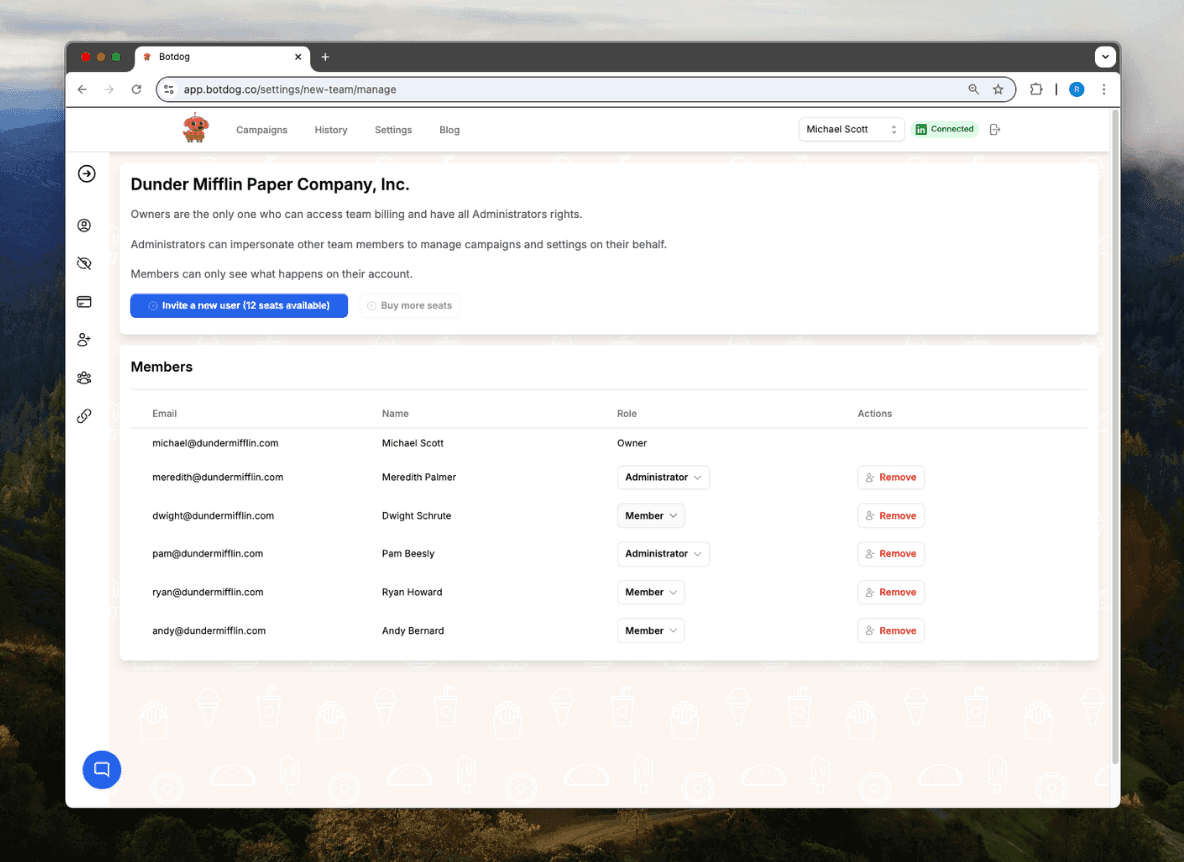Expand sidebar with the arrow circle icon
This screenshot has height=862, width=1184.
tap(87, 174)
